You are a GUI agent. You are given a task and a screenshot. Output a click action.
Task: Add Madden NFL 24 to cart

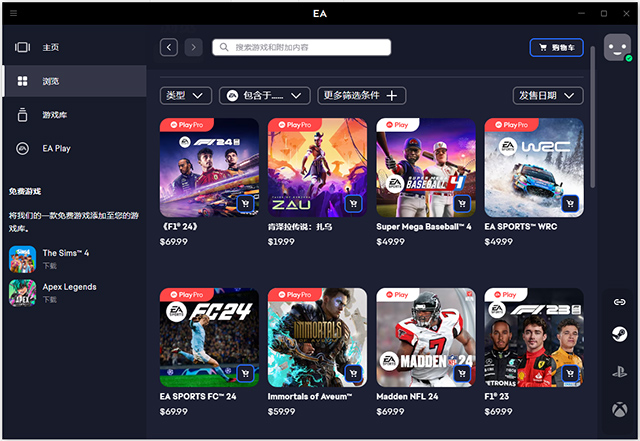click(462, 374)
